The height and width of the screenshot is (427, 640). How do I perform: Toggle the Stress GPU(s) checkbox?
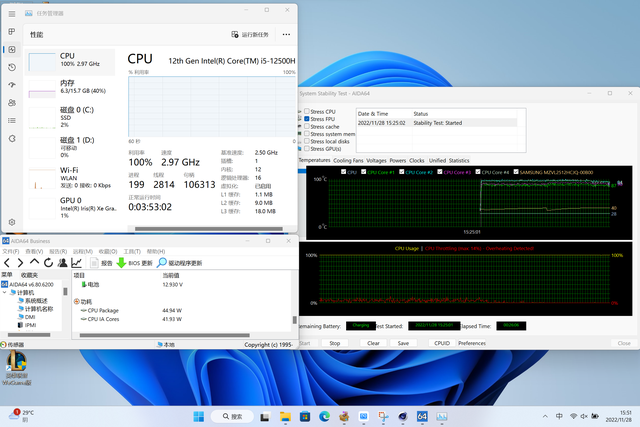pos(306,148)
